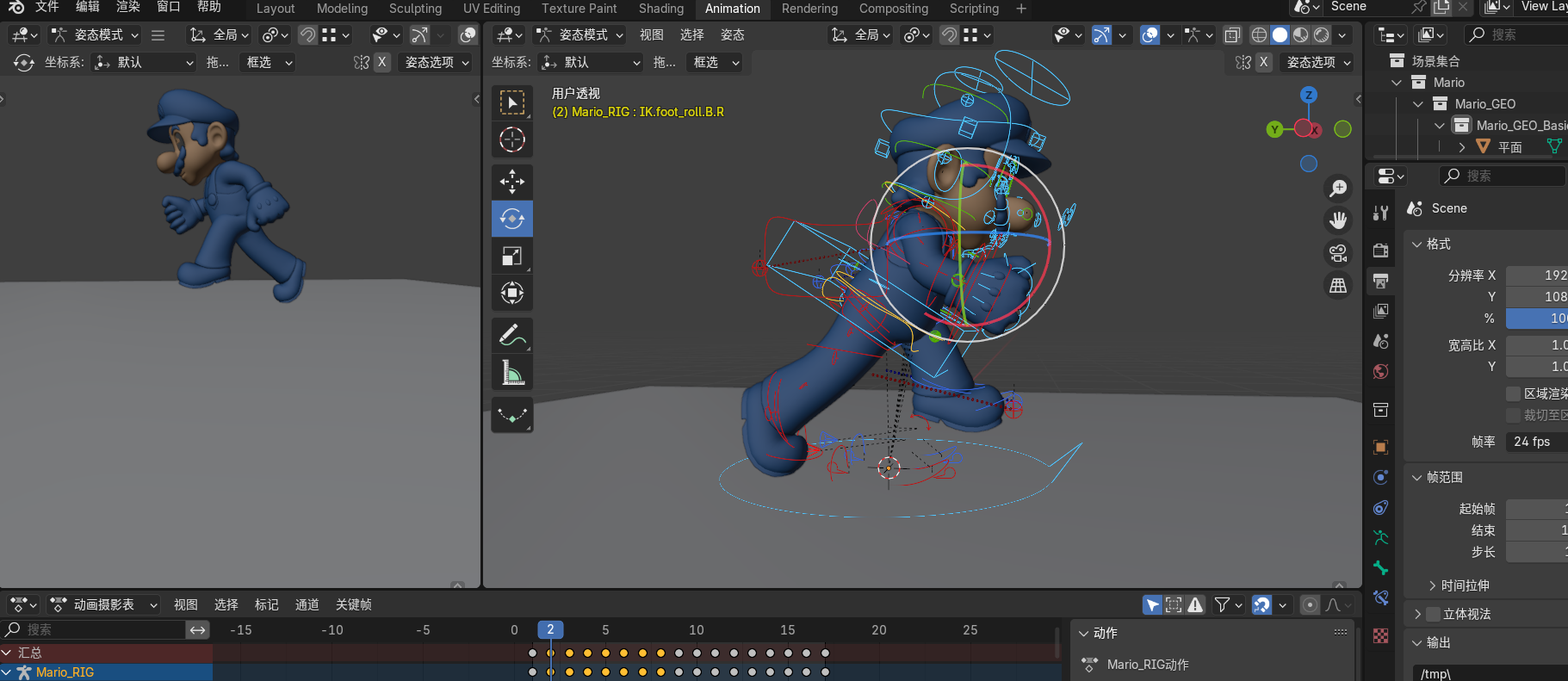1568x681 pixels.
Task: Select the Breakdowner pose tool
Action: pyautogui.click(x=512, y=415)
